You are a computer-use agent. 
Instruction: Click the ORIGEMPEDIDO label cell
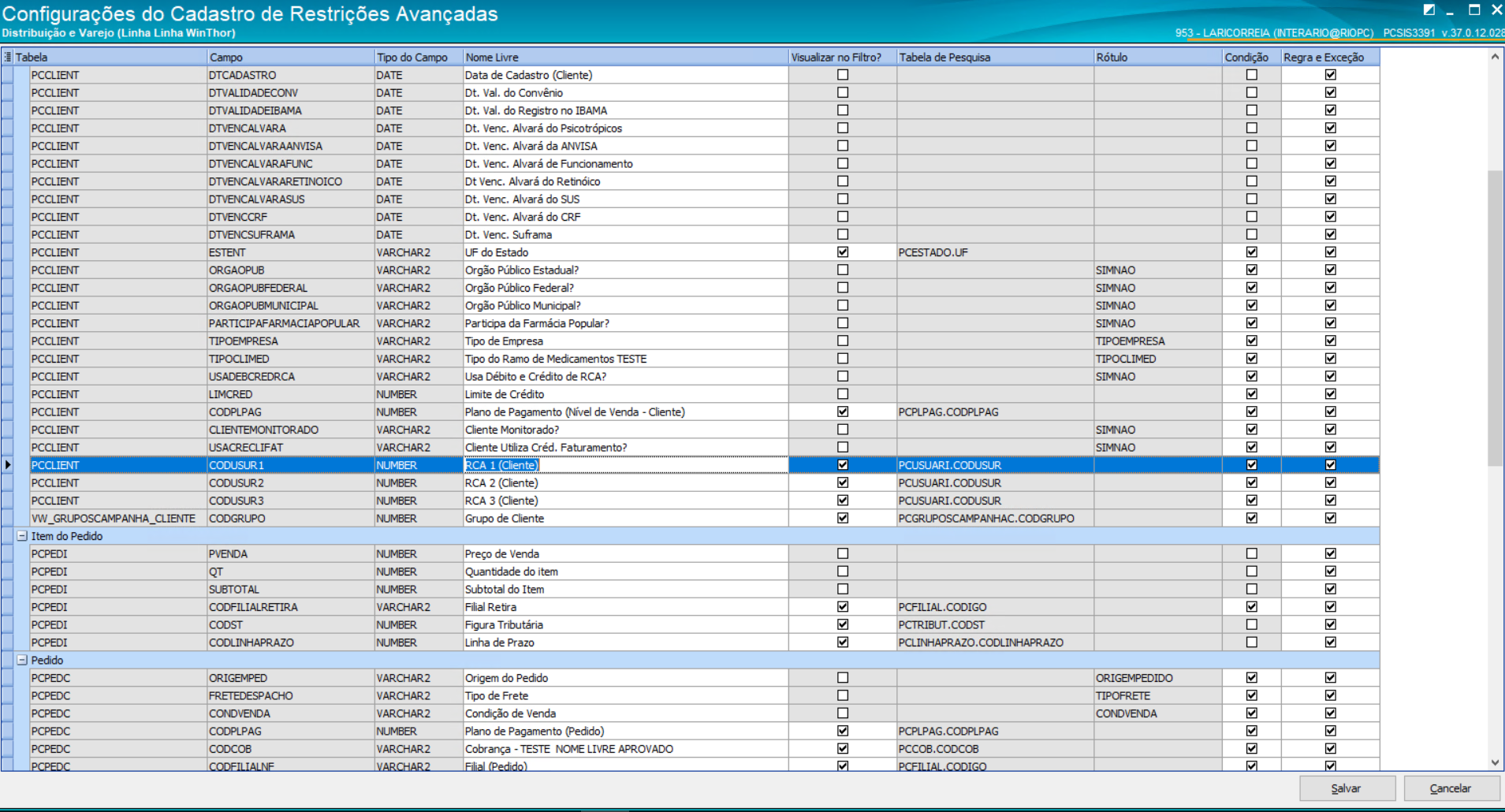tap(1158, 678)
